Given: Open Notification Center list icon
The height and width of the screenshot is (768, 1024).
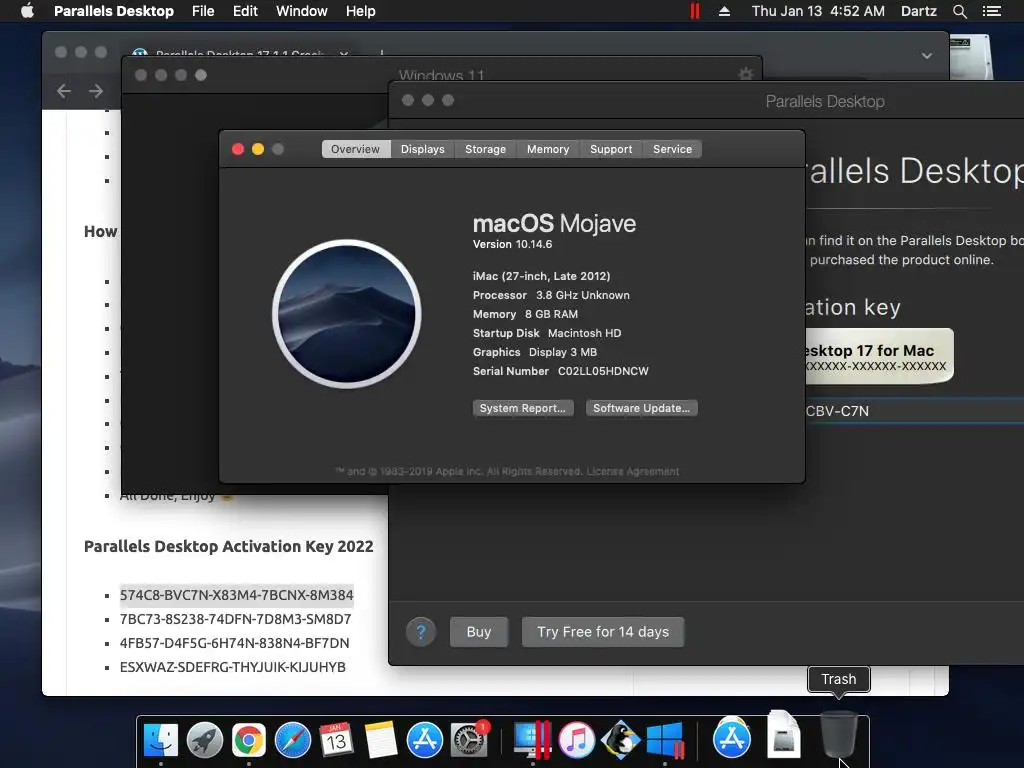Looking at the screenshot, I should pyautogui.click(x=992, y=11).
